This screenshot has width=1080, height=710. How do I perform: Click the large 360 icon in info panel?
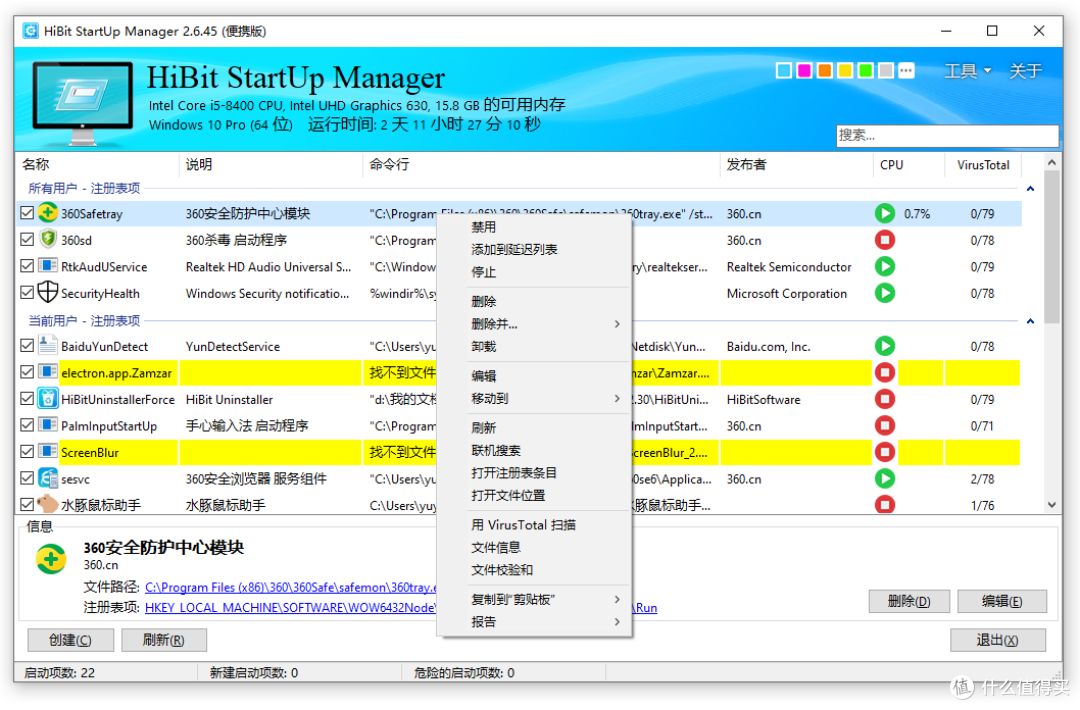tap(51, 559)
